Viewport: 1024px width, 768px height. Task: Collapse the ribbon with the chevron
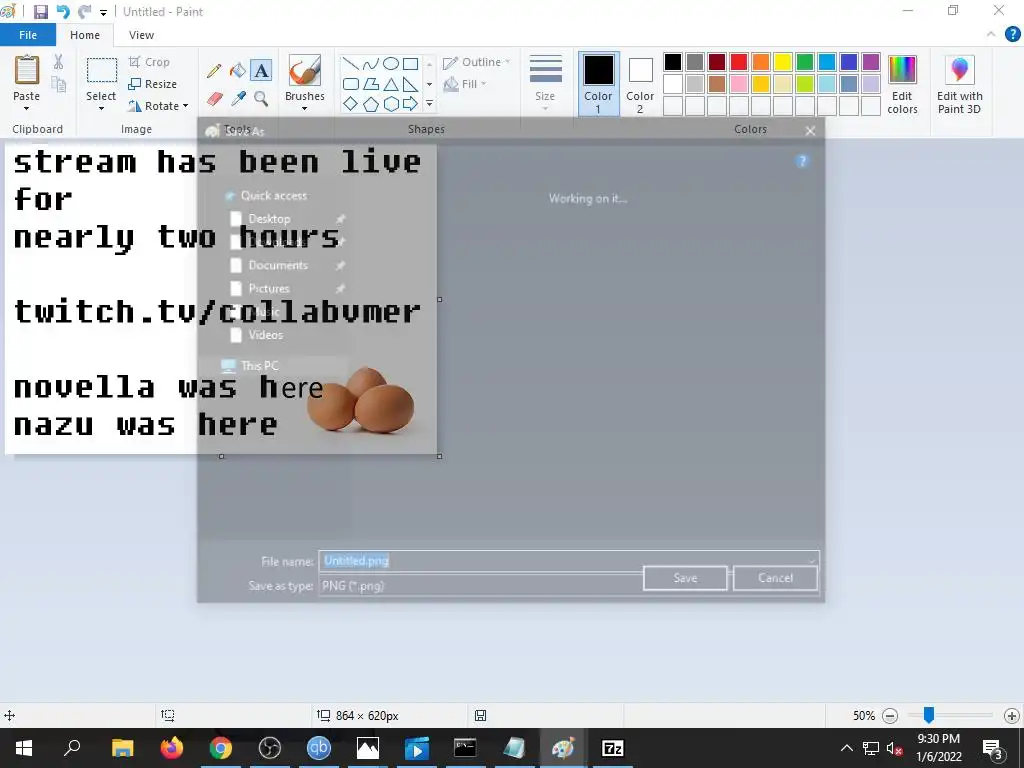991,35
